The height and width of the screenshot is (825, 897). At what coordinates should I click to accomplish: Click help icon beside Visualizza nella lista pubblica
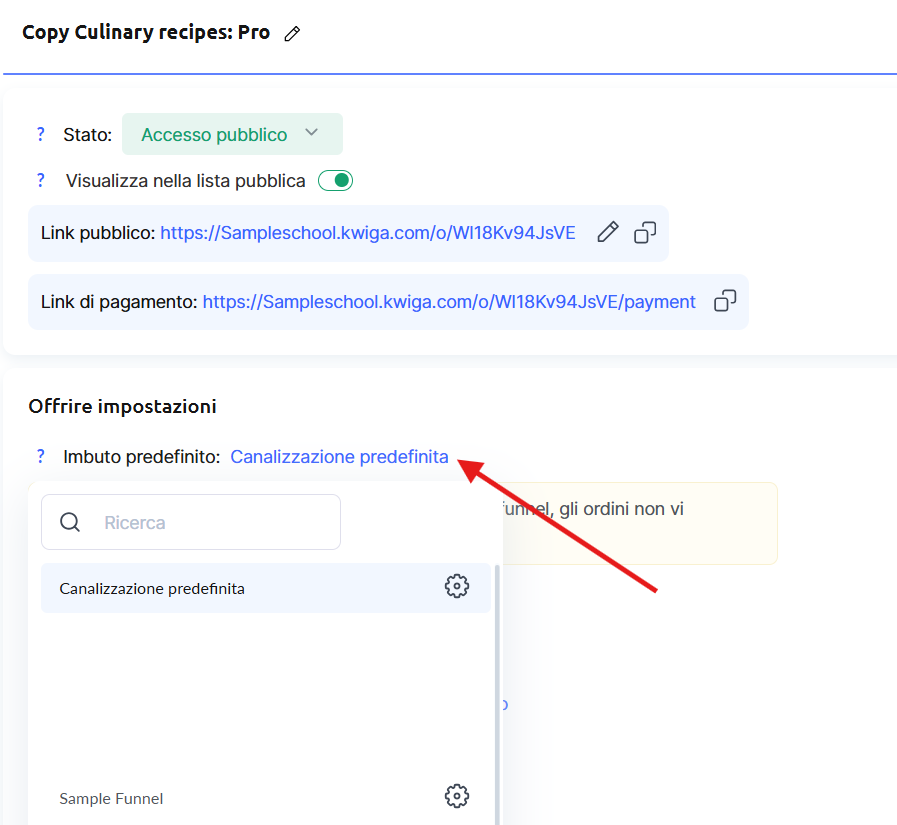coord(41,181)
